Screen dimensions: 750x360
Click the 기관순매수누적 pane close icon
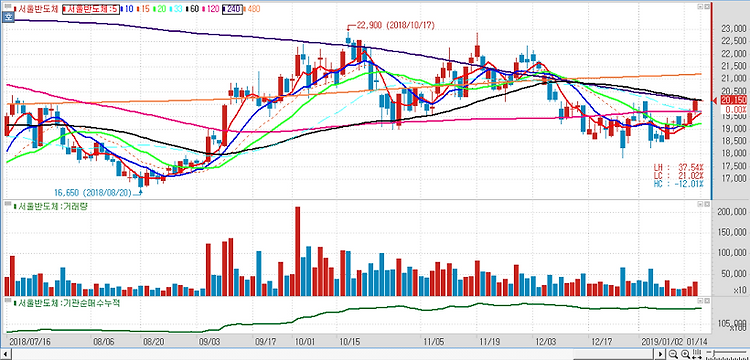(x=706, y=301)
